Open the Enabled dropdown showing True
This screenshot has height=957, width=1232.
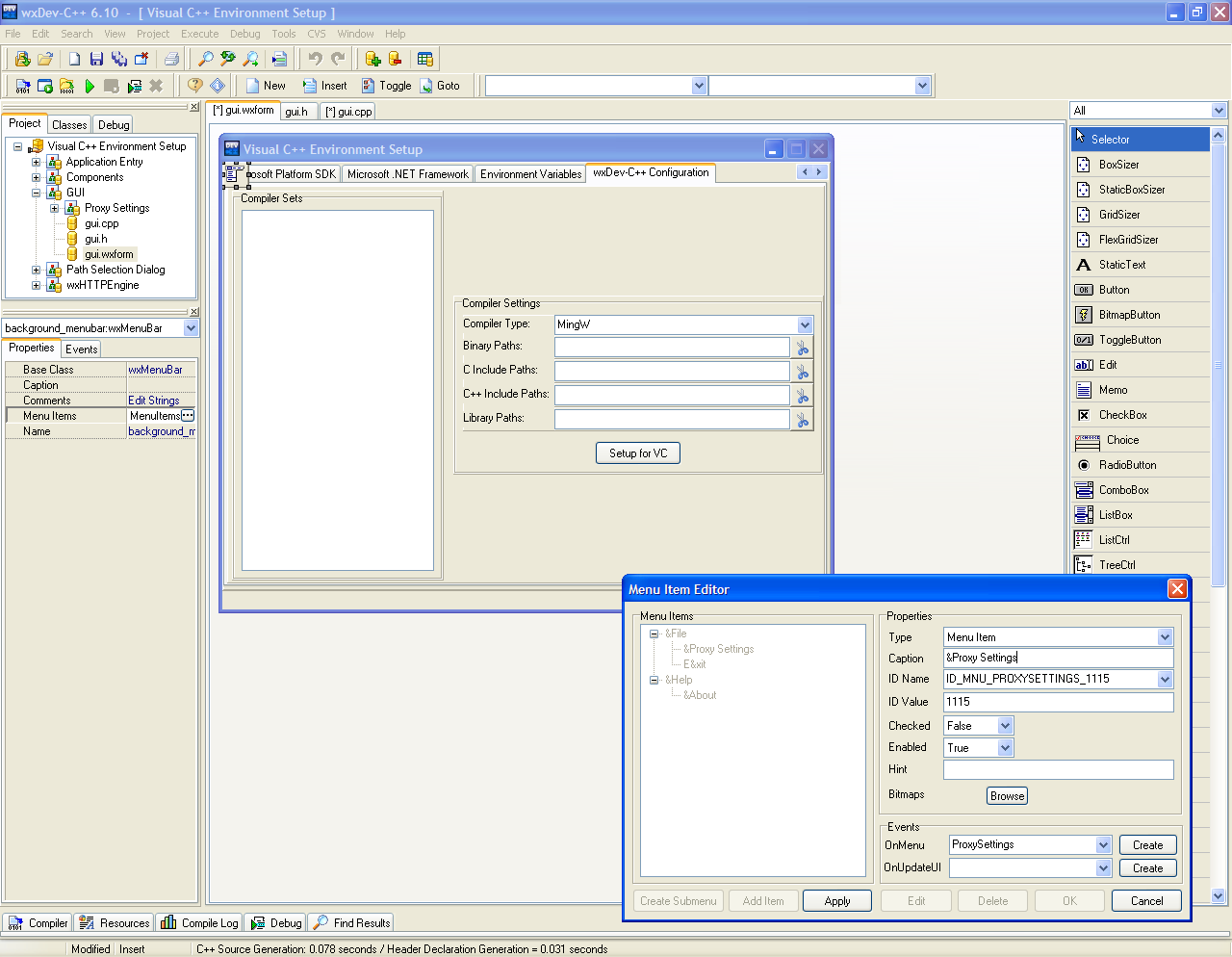(1005, 748)
